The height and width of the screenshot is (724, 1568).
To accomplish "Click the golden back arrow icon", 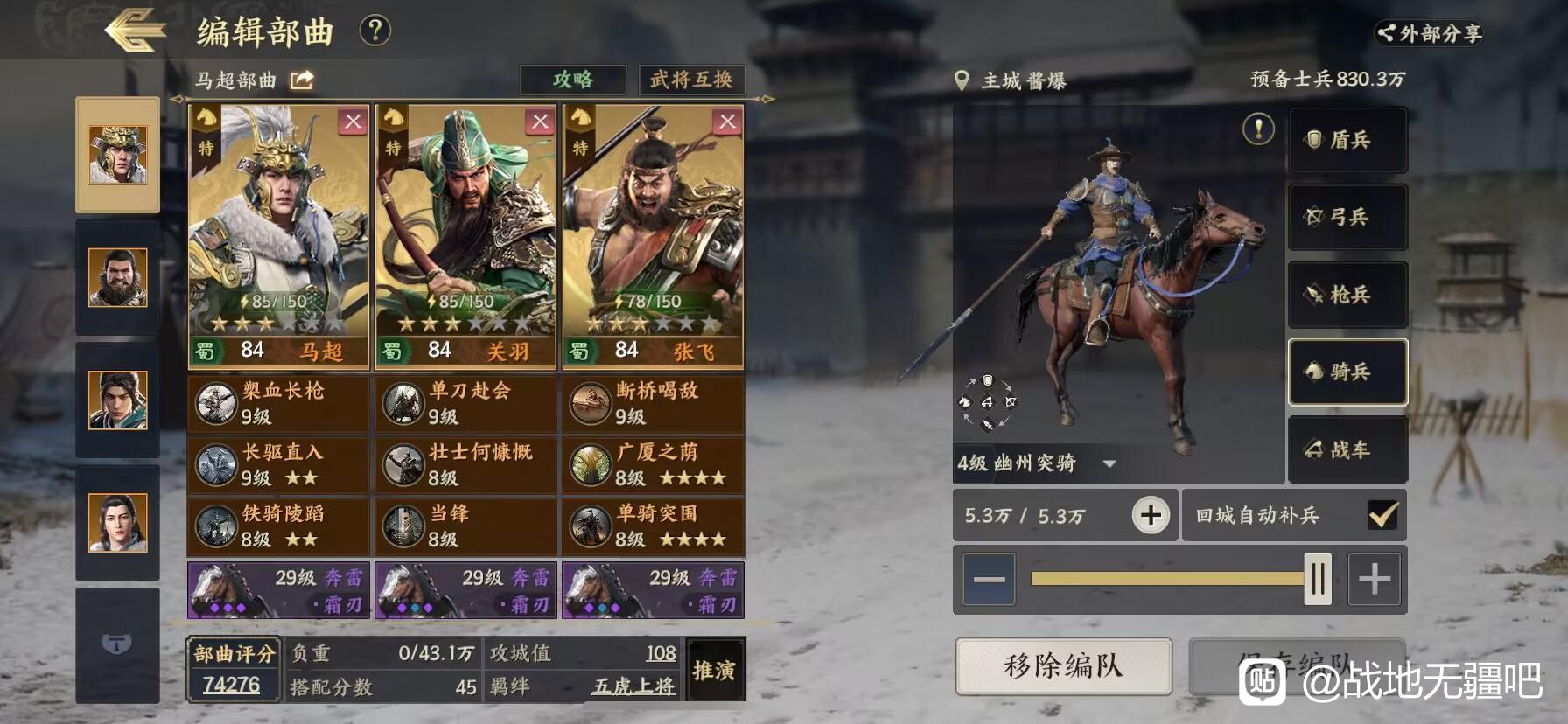I will click(136, 31).
